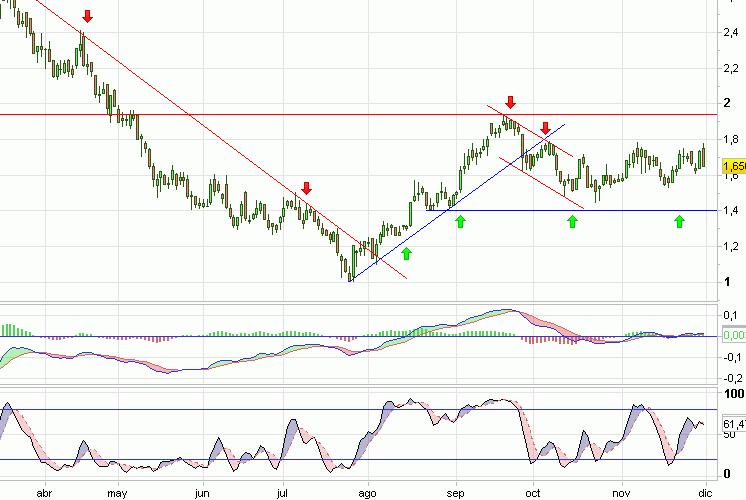Click the red down arrow in July
Image resolution: width=746 pixels, height=500 pixels.
[306, 188]
